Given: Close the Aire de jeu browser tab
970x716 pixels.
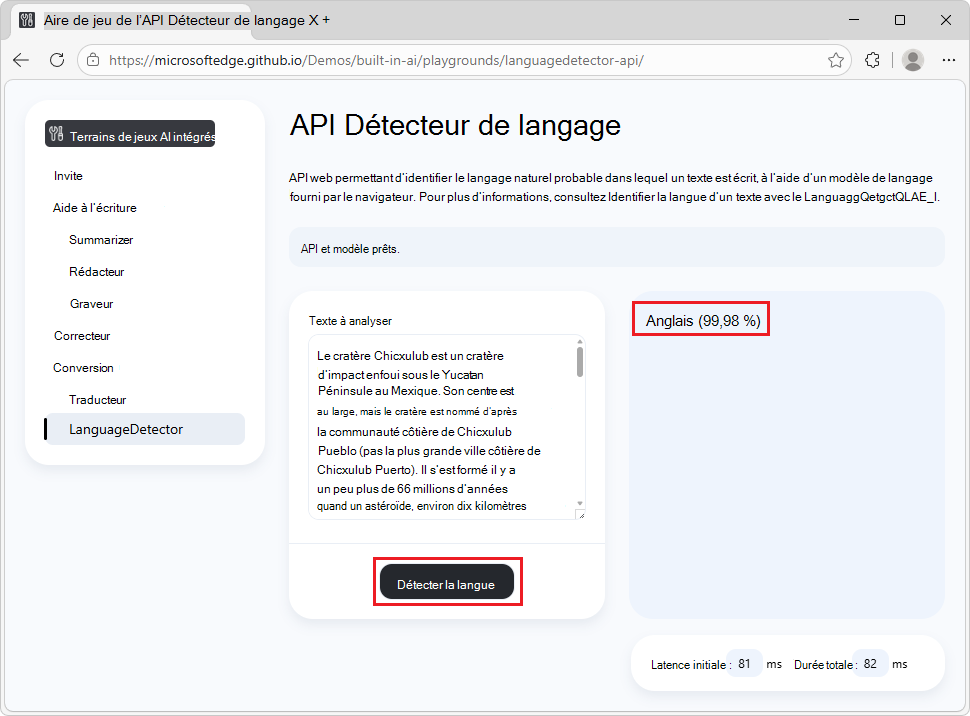Looking at the screenshot, I should coord(314,20).
